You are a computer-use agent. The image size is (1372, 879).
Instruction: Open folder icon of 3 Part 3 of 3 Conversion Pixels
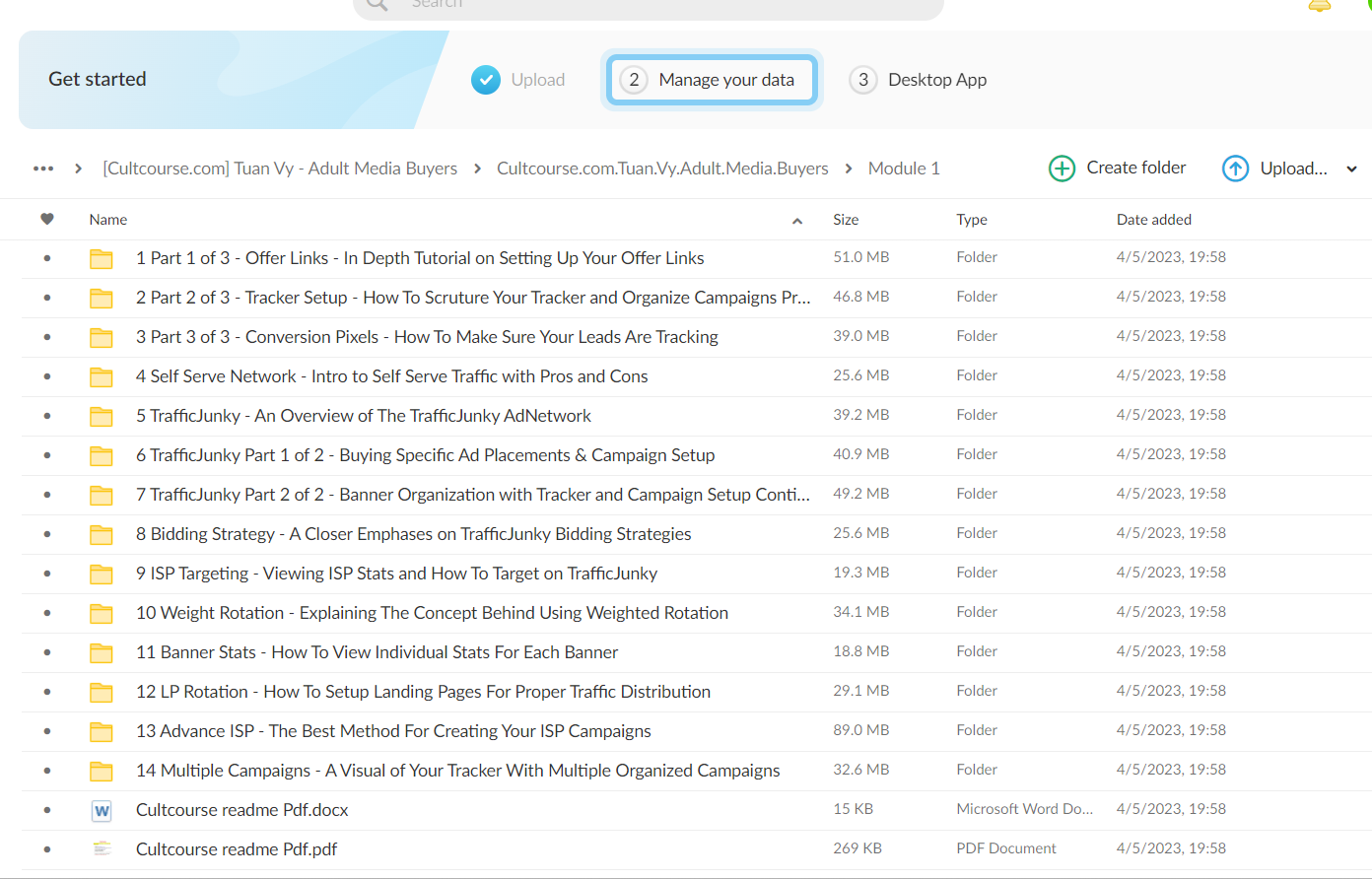pos(102,337)
